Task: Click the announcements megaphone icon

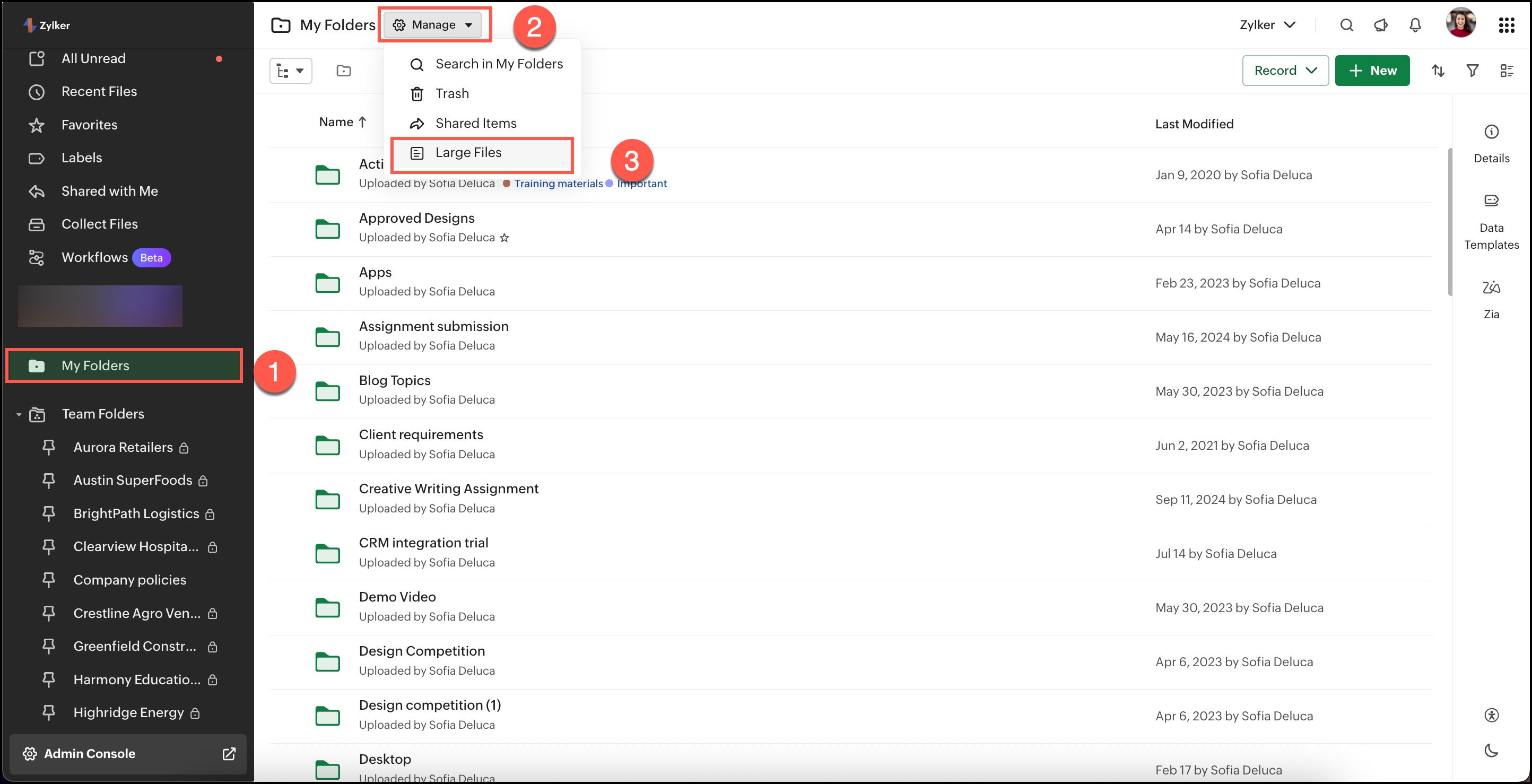Action: click(1380, 25)
